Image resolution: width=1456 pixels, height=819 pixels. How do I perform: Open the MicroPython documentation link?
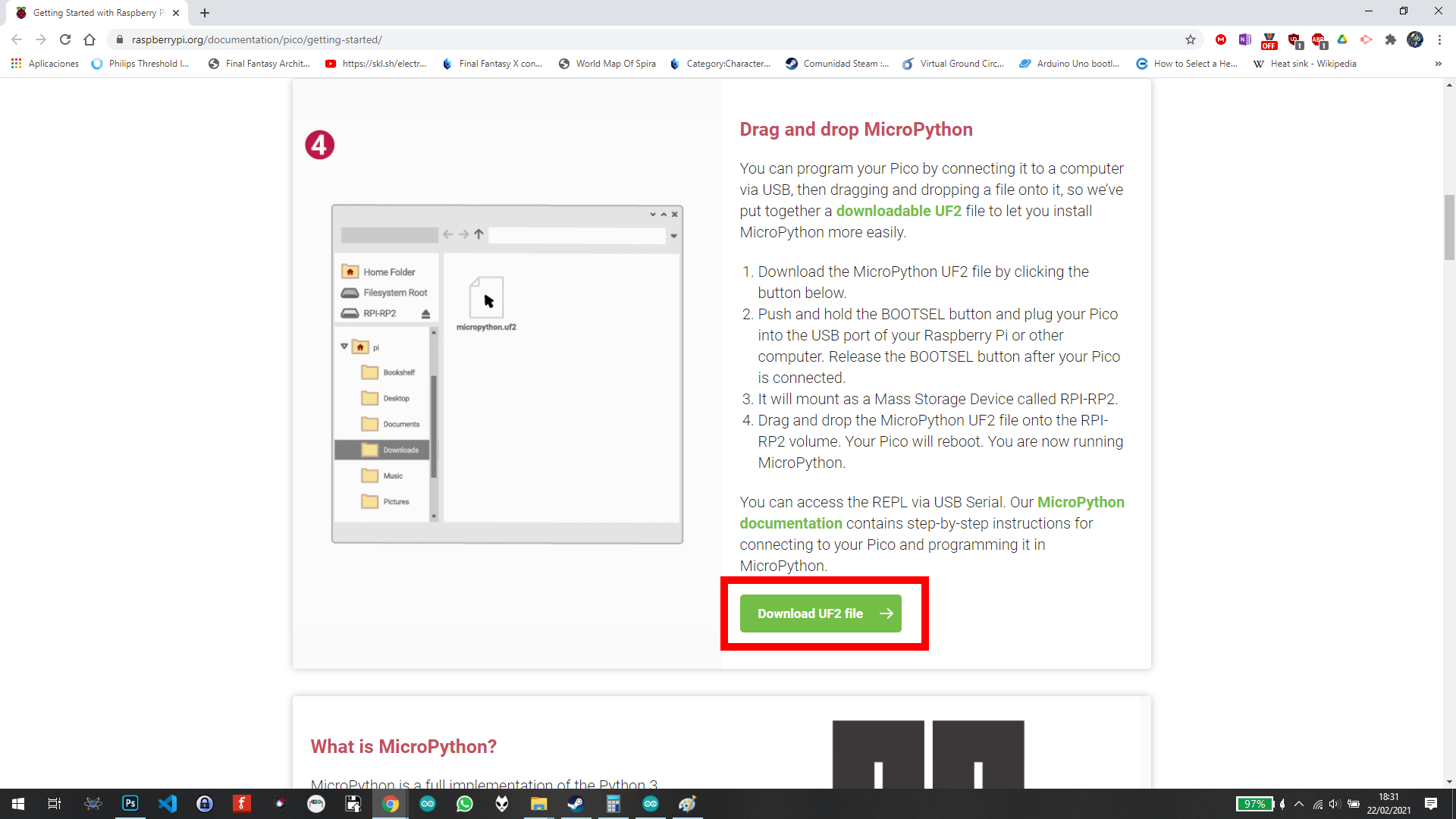tap(932, 513)
